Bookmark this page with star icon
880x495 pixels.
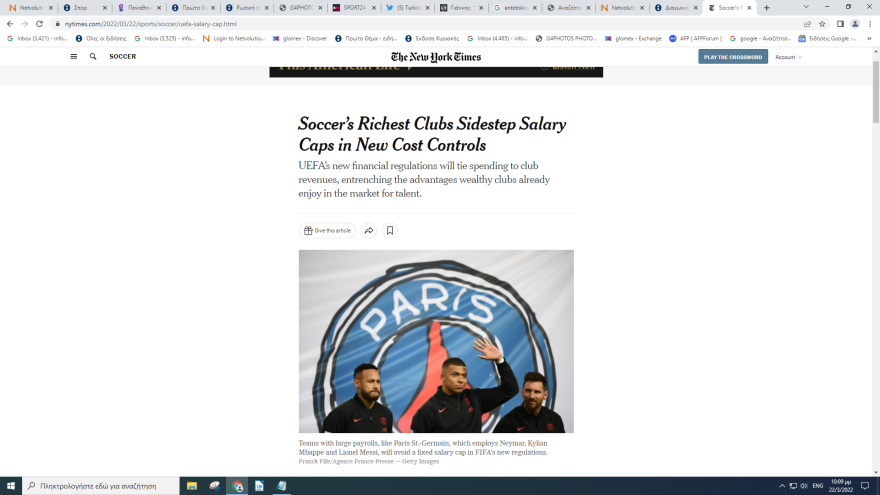pos(822,24)
